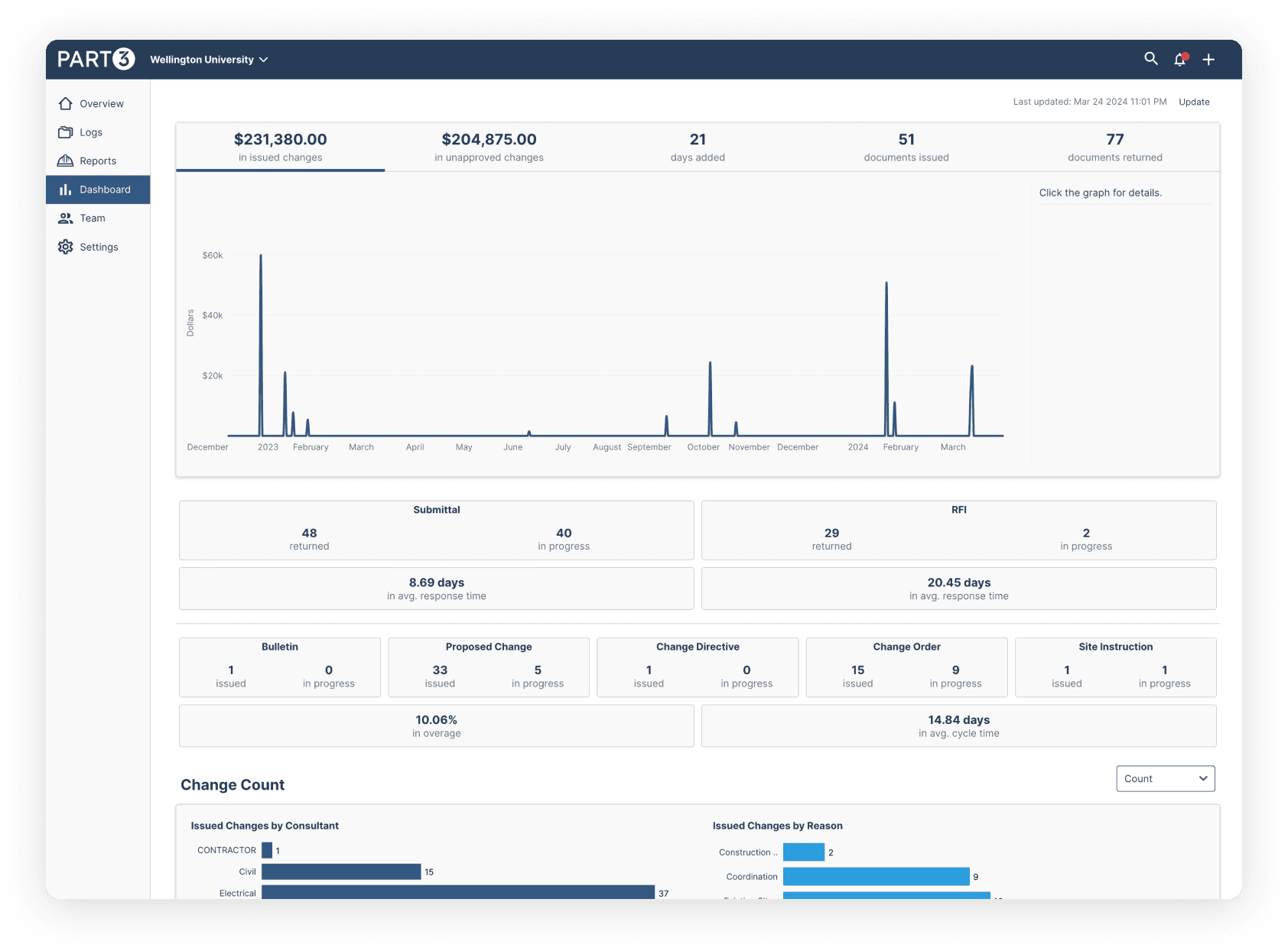The width and height of the screenshot is (1288, 951).
Task: Click the Settings gear icon
Action: (66, 247)
